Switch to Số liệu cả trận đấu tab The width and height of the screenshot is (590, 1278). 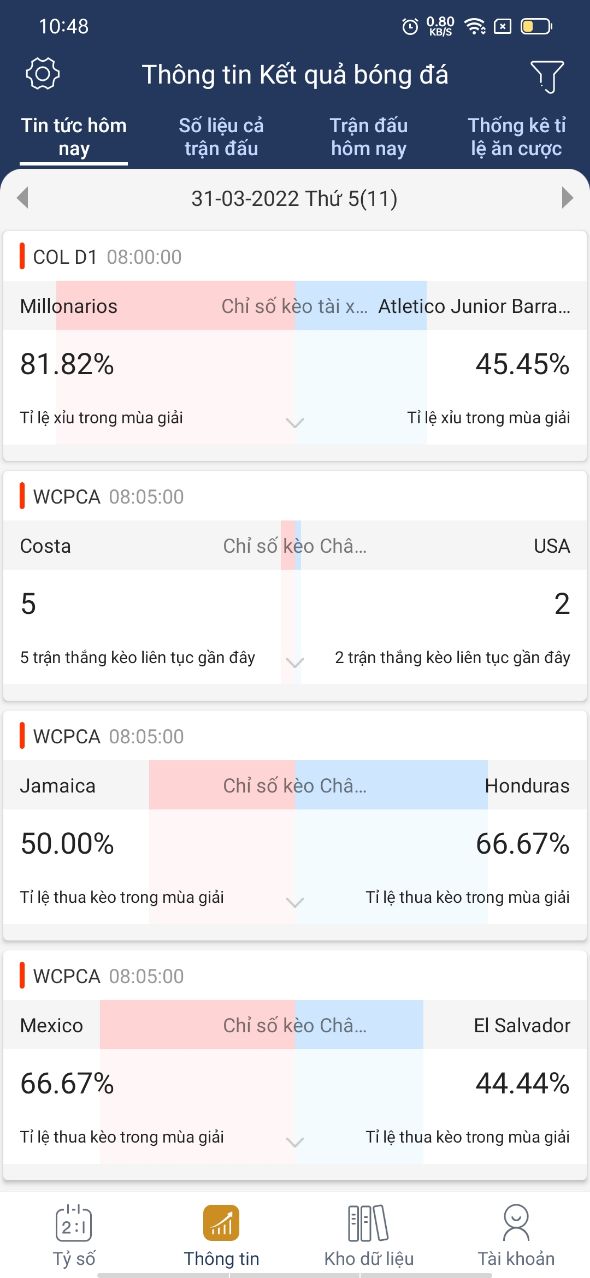[x=221, y=137]
